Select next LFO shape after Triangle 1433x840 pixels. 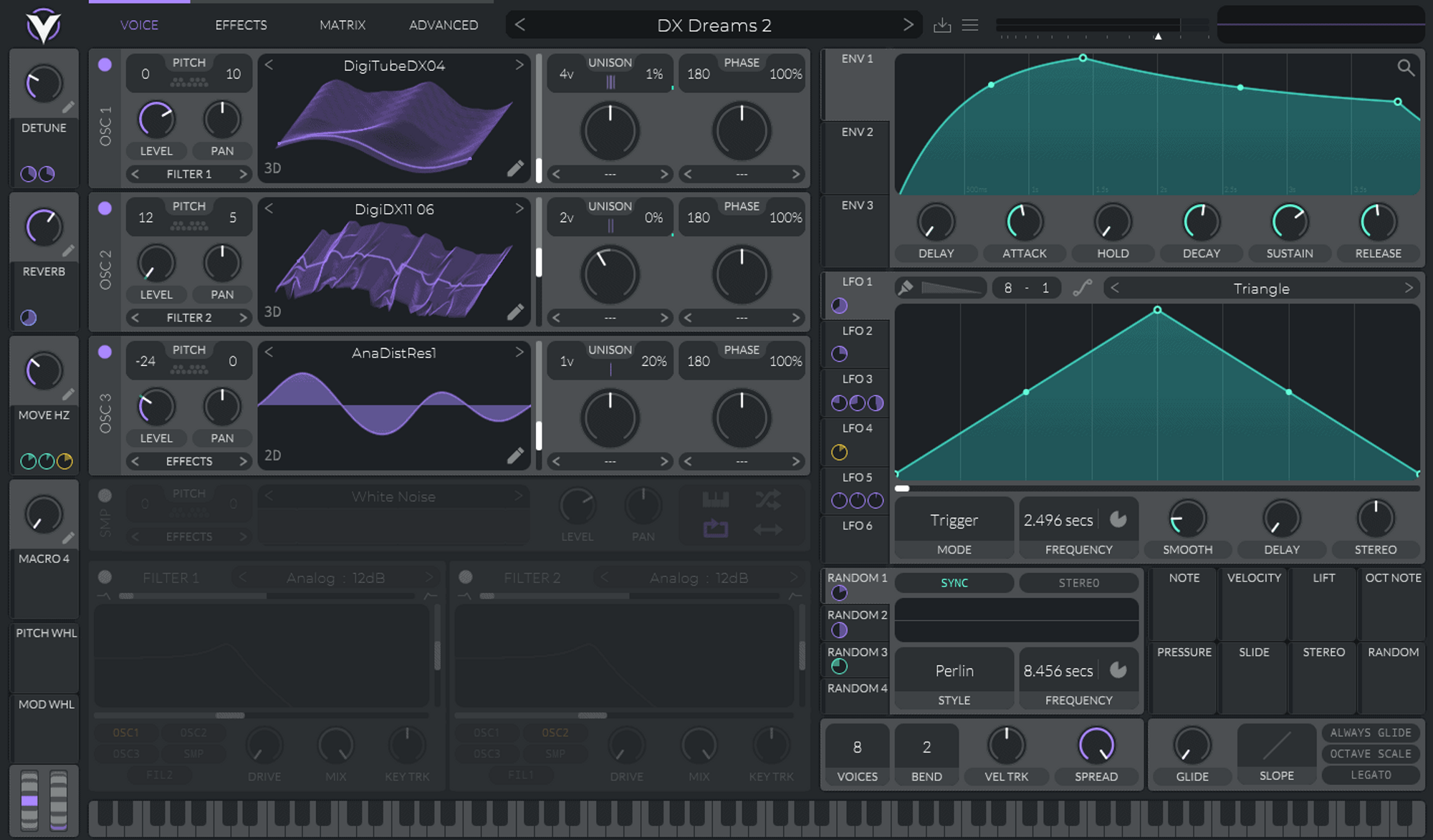1408,288
